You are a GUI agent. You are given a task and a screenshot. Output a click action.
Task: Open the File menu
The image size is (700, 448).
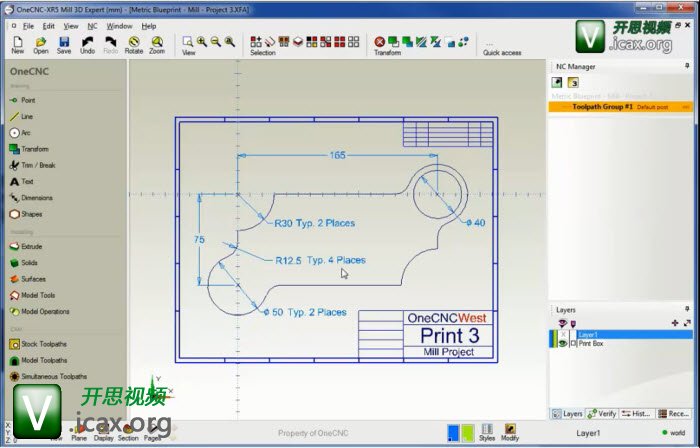tap(28, 26)
